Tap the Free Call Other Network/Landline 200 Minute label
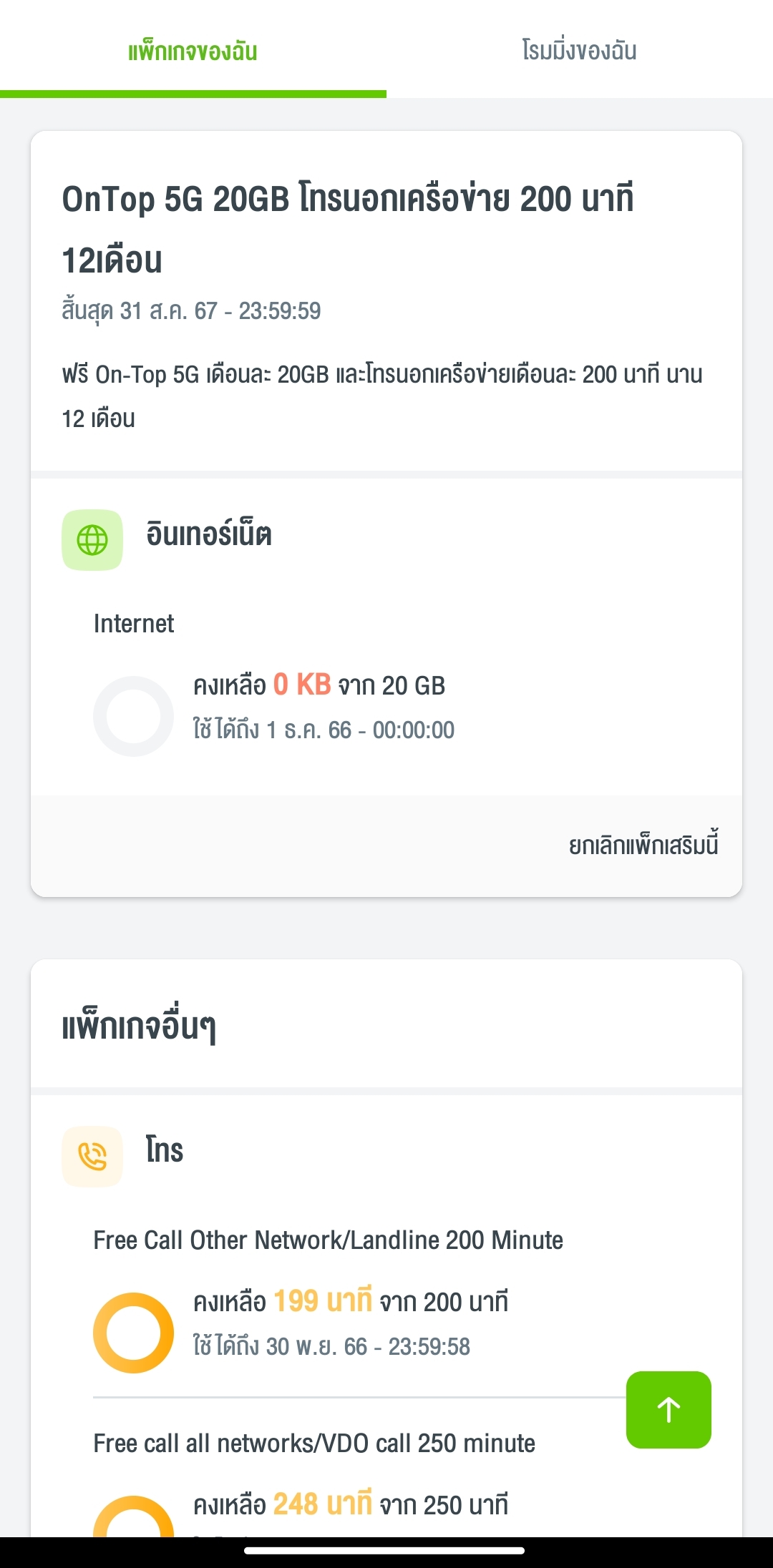The height and width of the screenshot is (1568, 773). click(x=328, y=1240)
